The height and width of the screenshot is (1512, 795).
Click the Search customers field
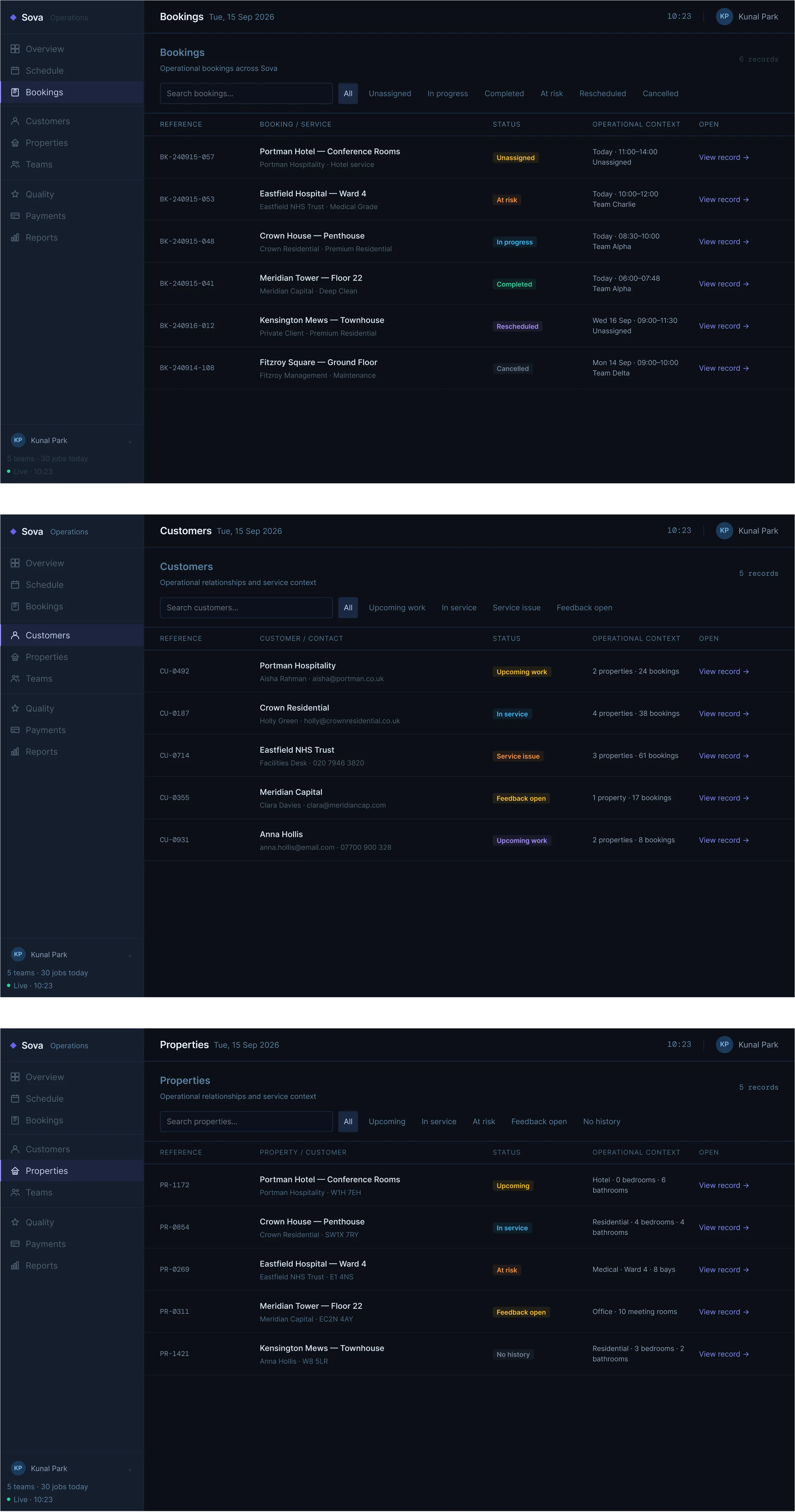pyautogui.click(x=246, y=608)
